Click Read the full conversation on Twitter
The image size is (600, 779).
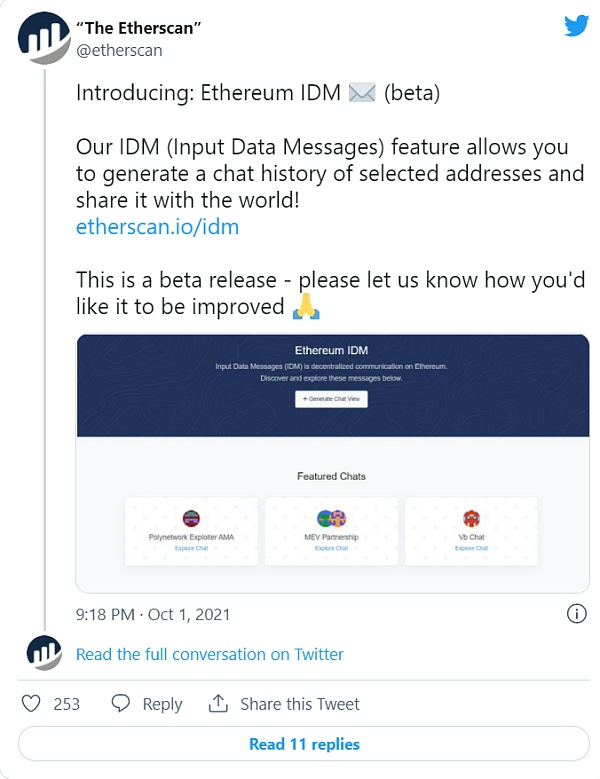pyautogui.click(x=210, y=654)
